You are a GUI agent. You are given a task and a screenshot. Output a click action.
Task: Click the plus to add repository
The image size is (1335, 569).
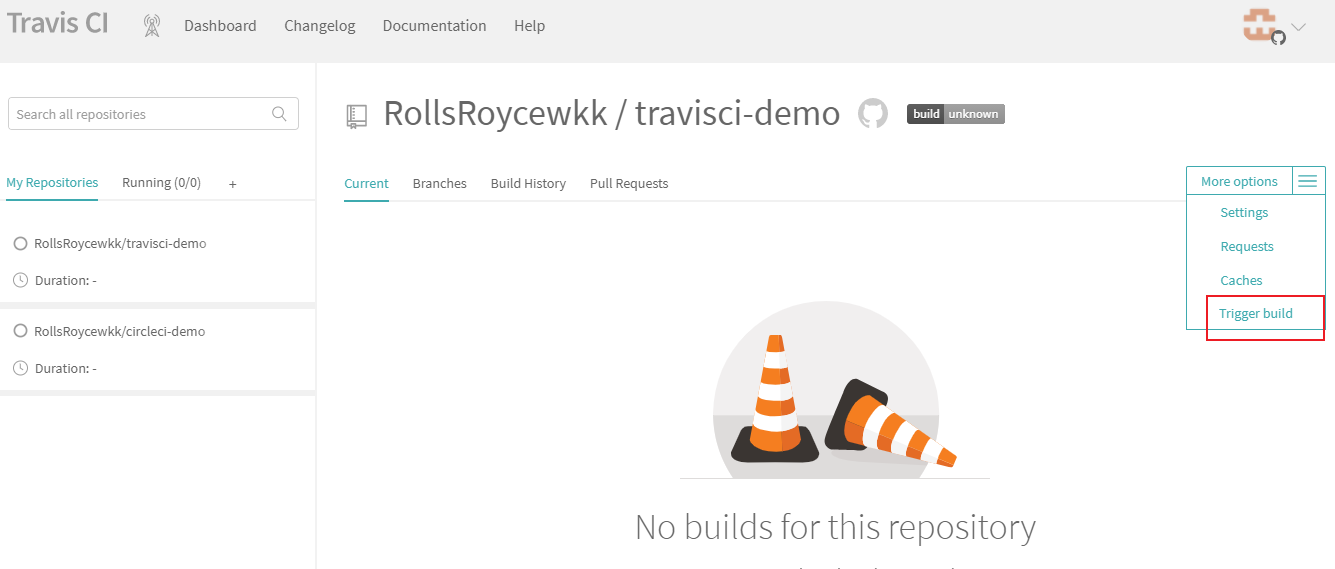click(x=233, y=184)
